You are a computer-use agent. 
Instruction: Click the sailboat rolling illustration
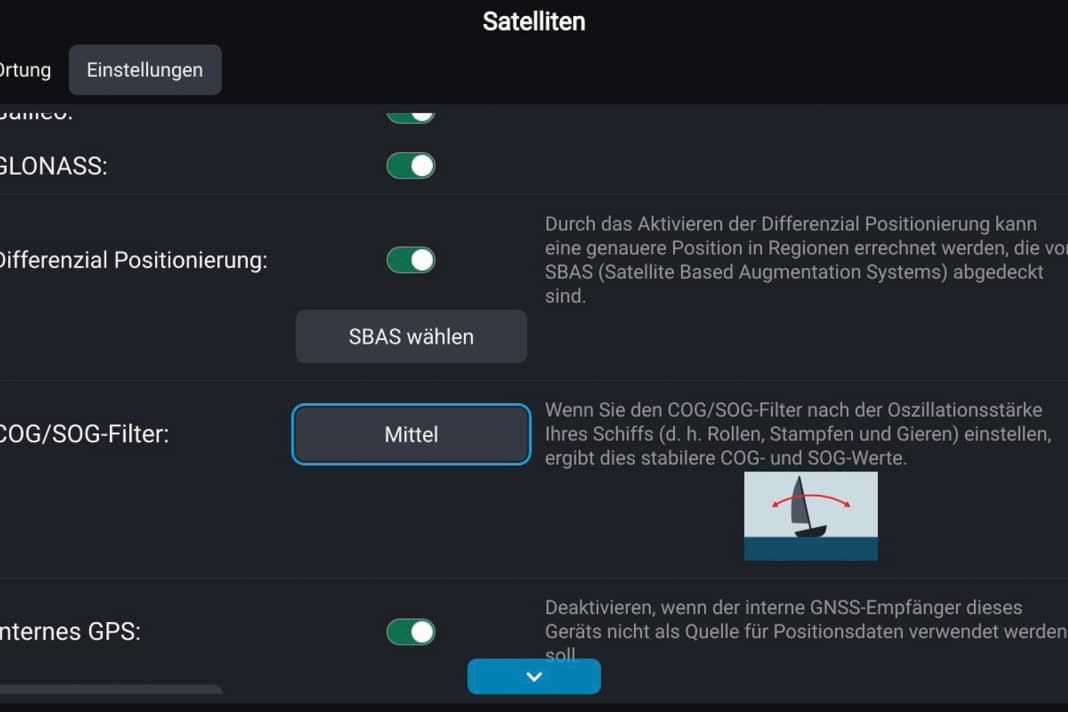point(811,516)
